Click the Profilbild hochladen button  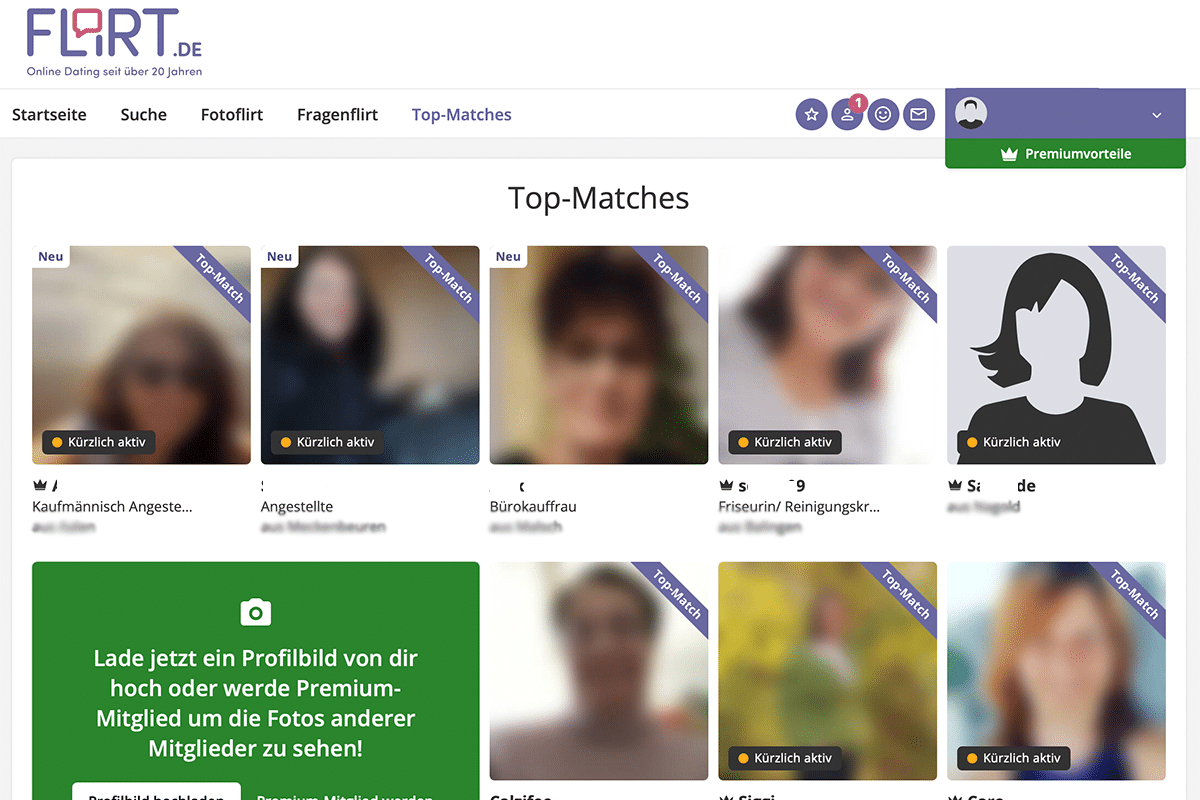point(156,795)
